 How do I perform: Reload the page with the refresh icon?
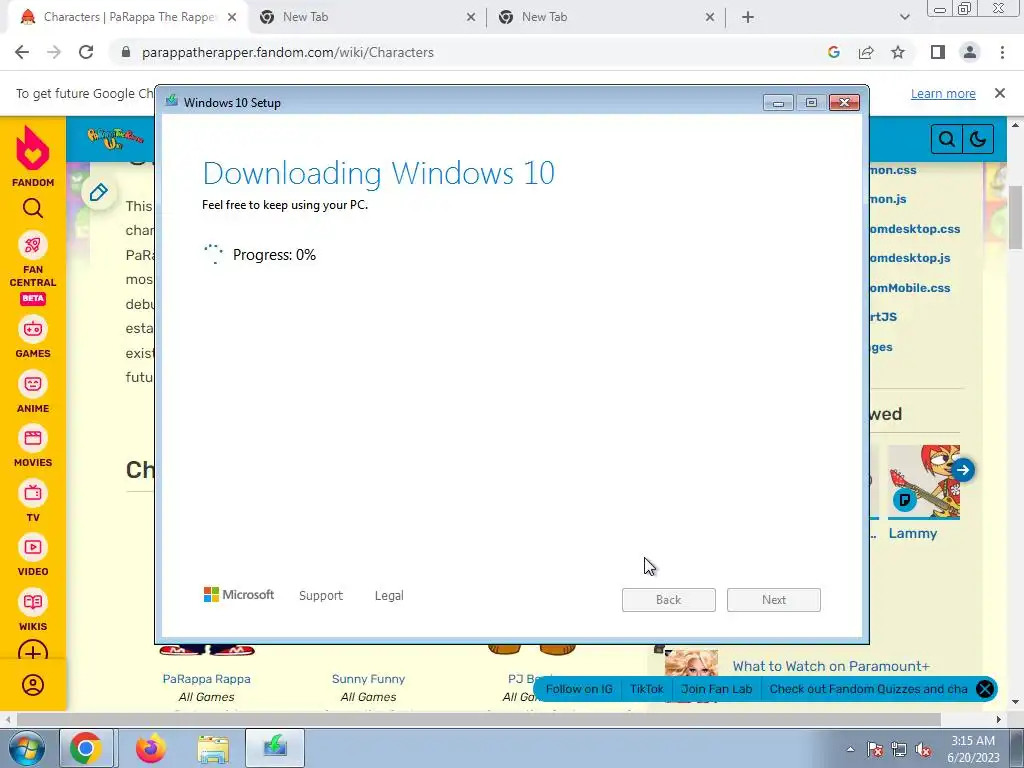pos(86,52)
